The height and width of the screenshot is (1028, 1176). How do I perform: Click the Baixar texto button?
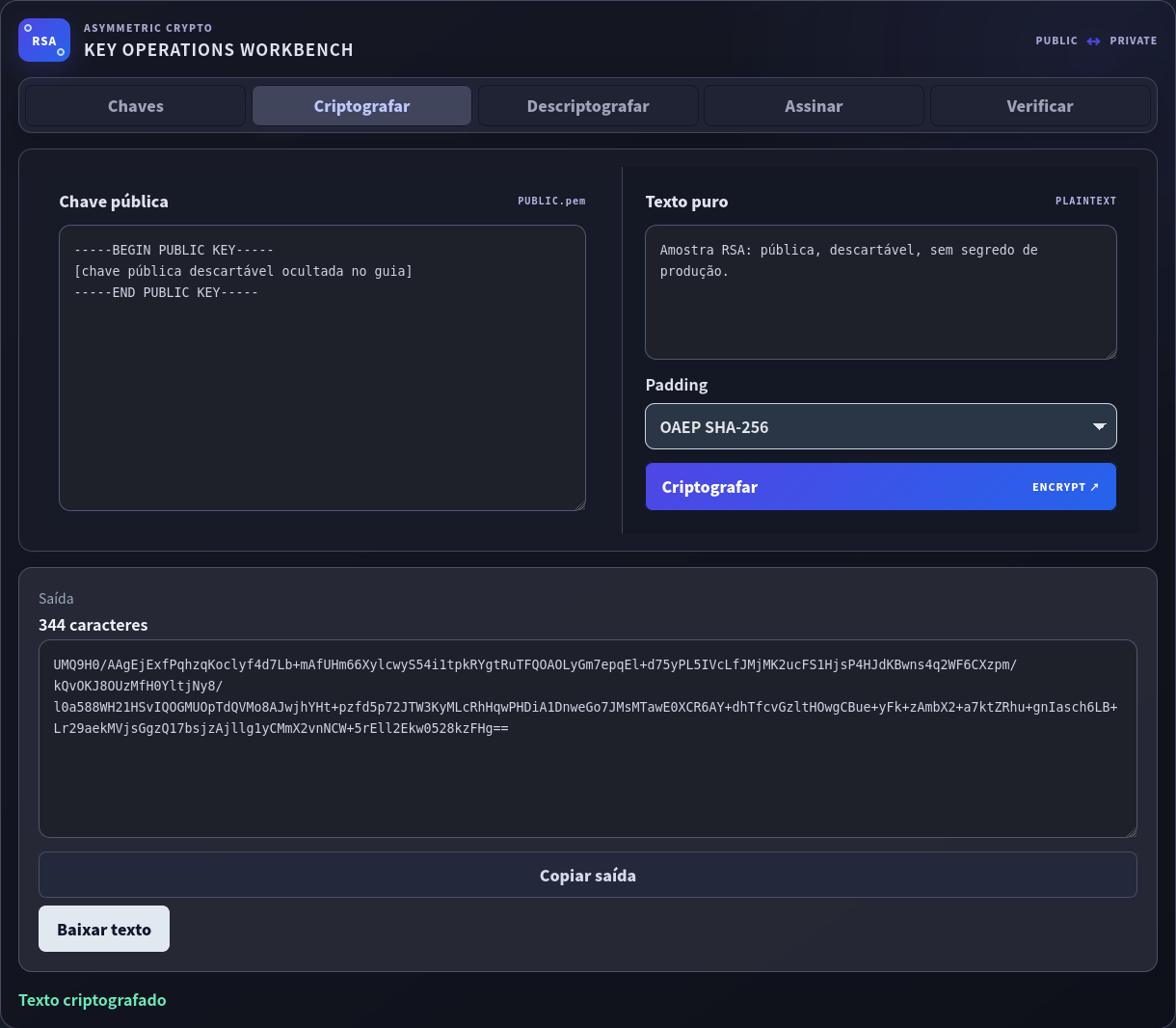[104, 929]
